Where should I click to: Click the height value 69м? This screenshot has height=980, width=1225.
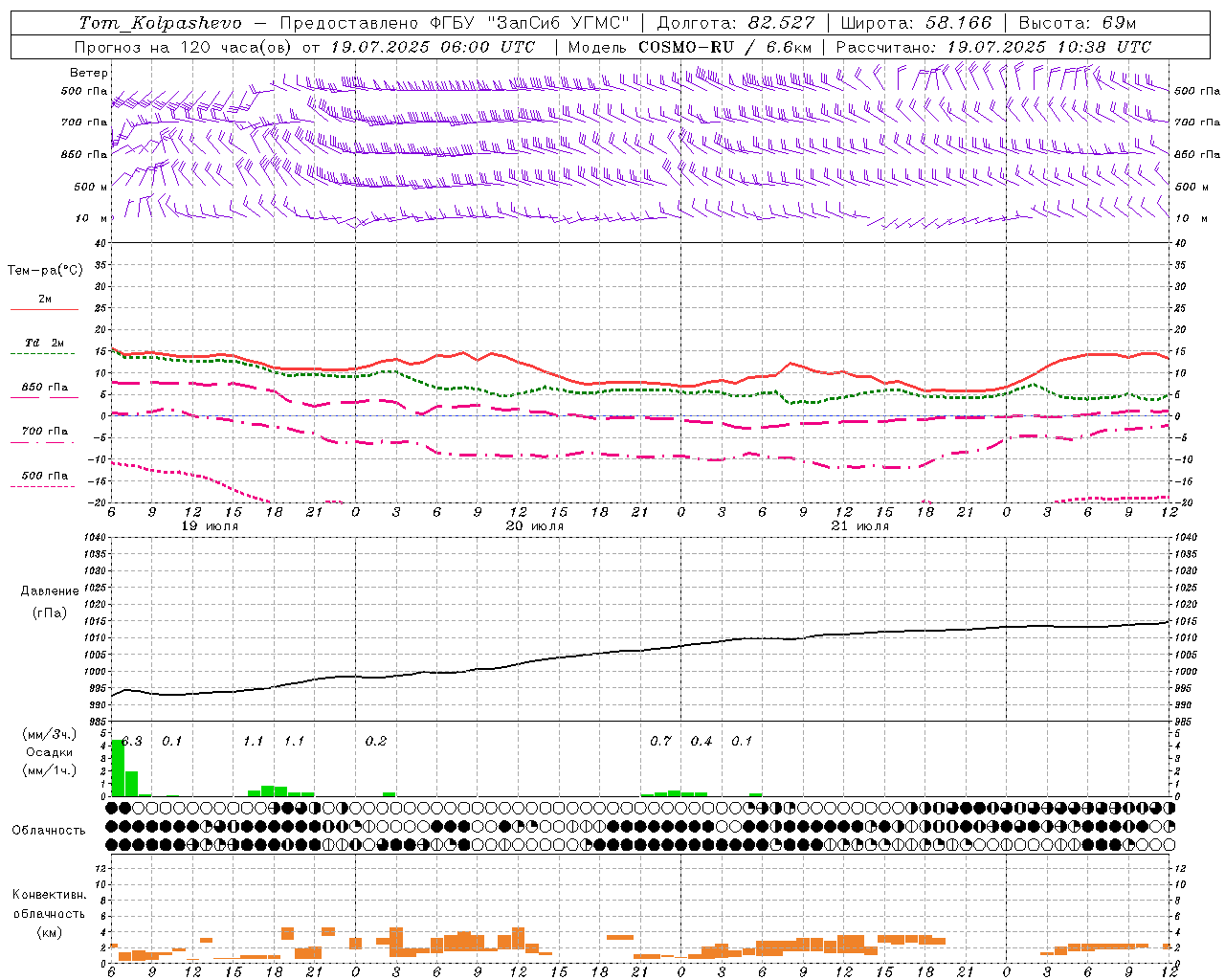[x=1119, y=23]
